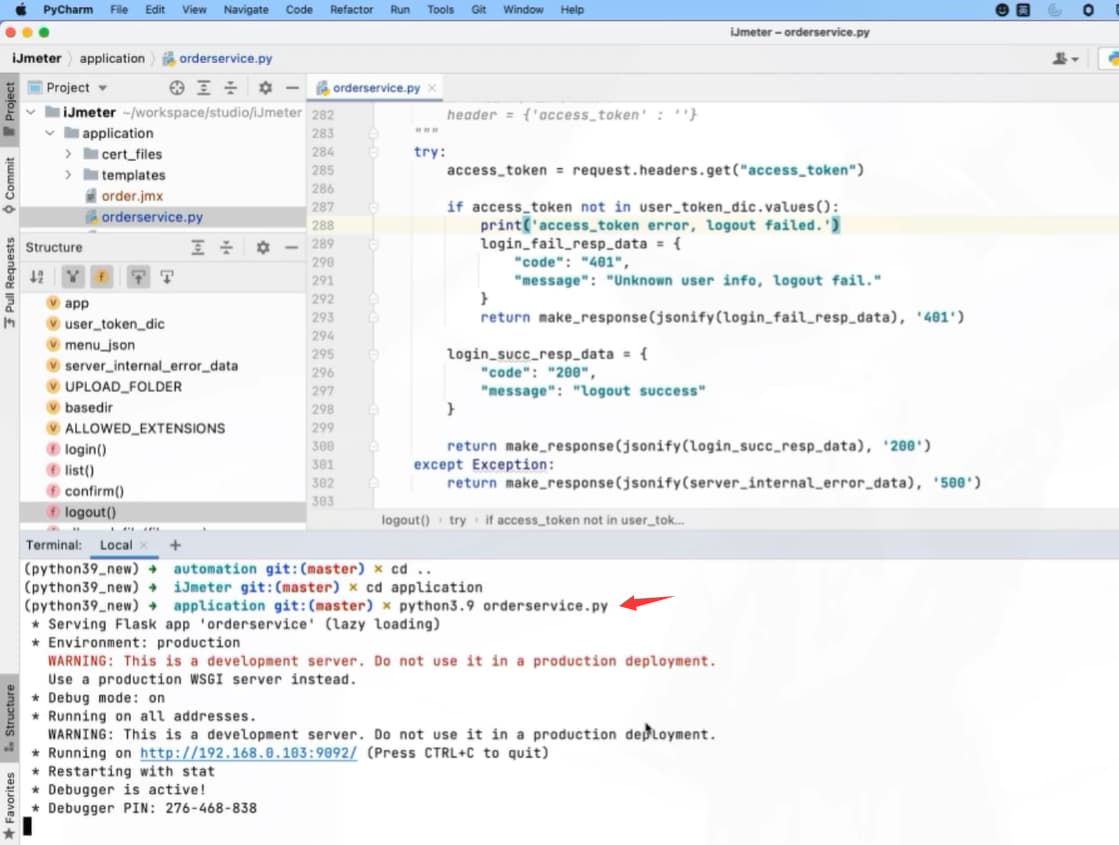Viewport: 1119px width, 845px height.
Task: Expand all in the Structure panel
Action: 198,248
